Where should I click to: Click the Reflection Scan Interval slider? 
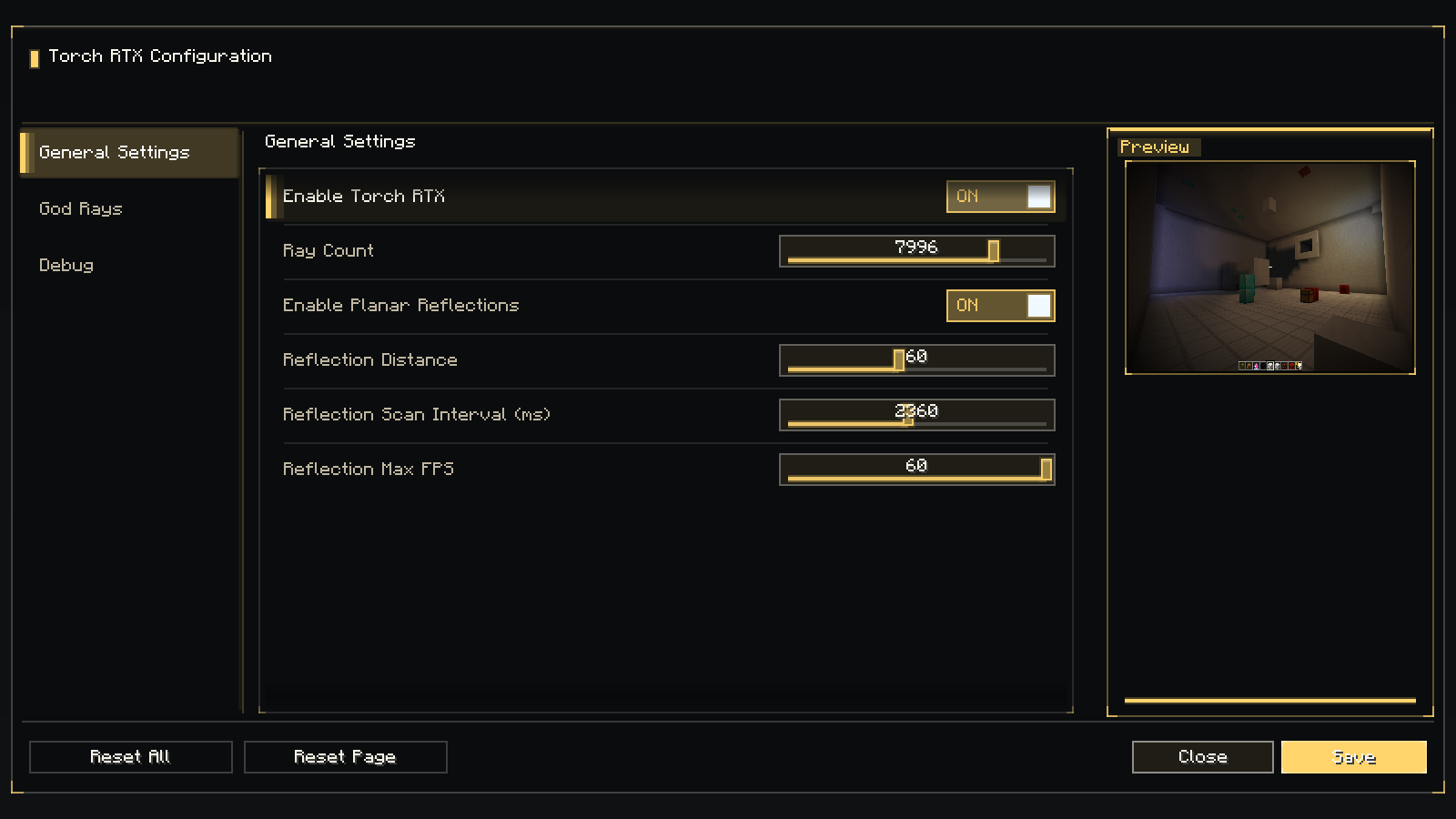click(x=916, y=415)
